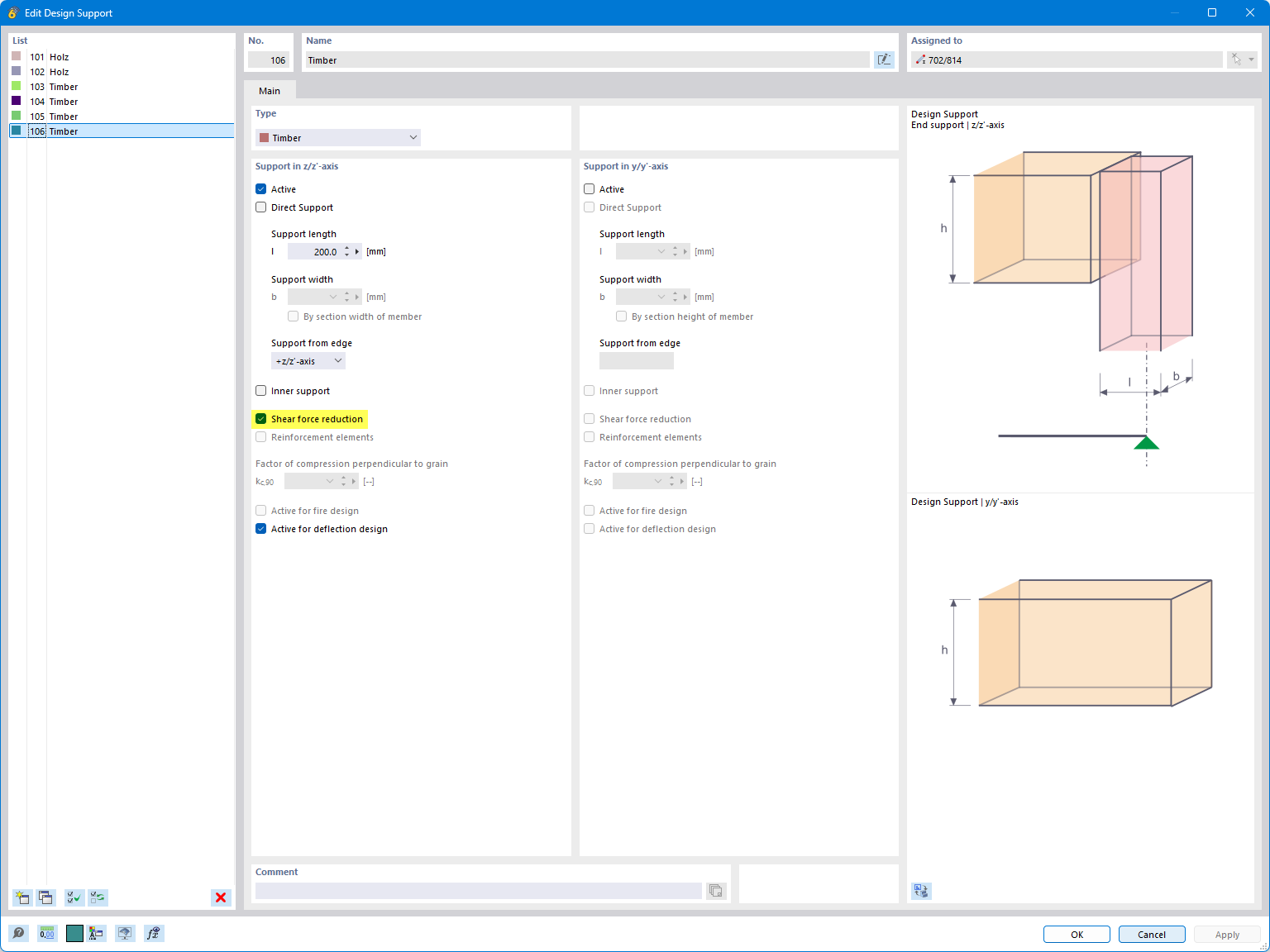The height and width of the screenshot is (952, 1270).
Task: Click the teal color box in bottom toolbar
Action: point(74,933)
